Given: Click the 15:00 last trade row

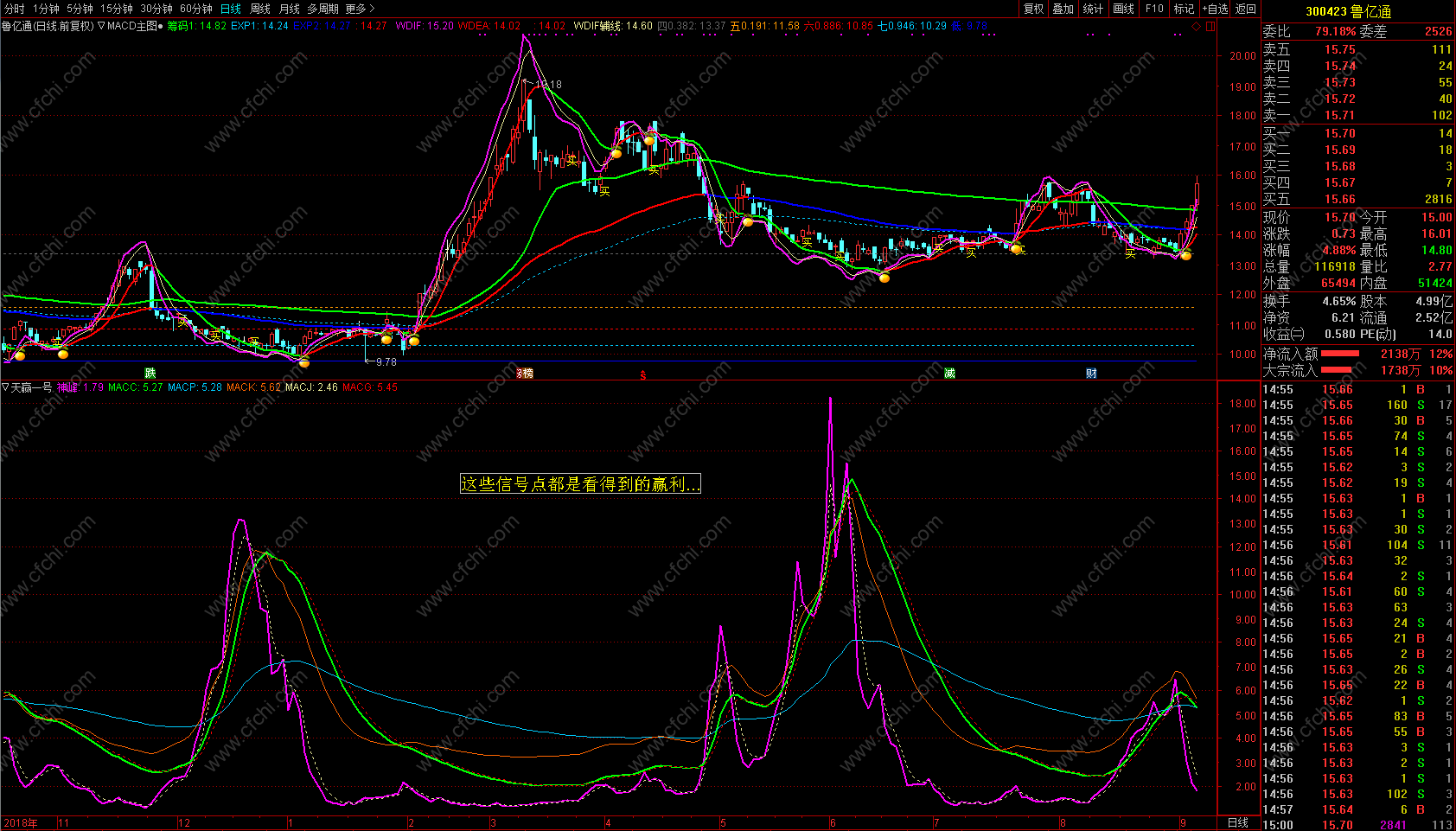Looking at the screenshot, I should point(1357,825).
